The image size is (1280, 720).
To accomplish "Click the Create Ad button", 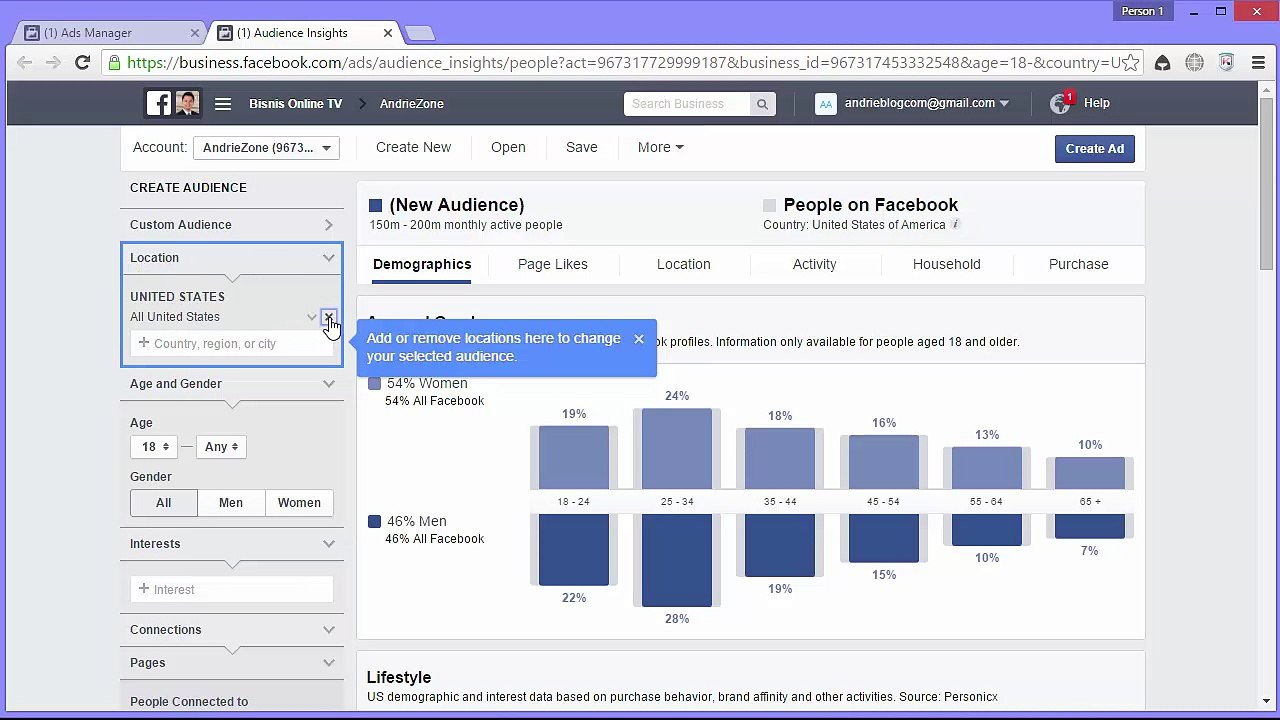I will tap(1094, 149).
